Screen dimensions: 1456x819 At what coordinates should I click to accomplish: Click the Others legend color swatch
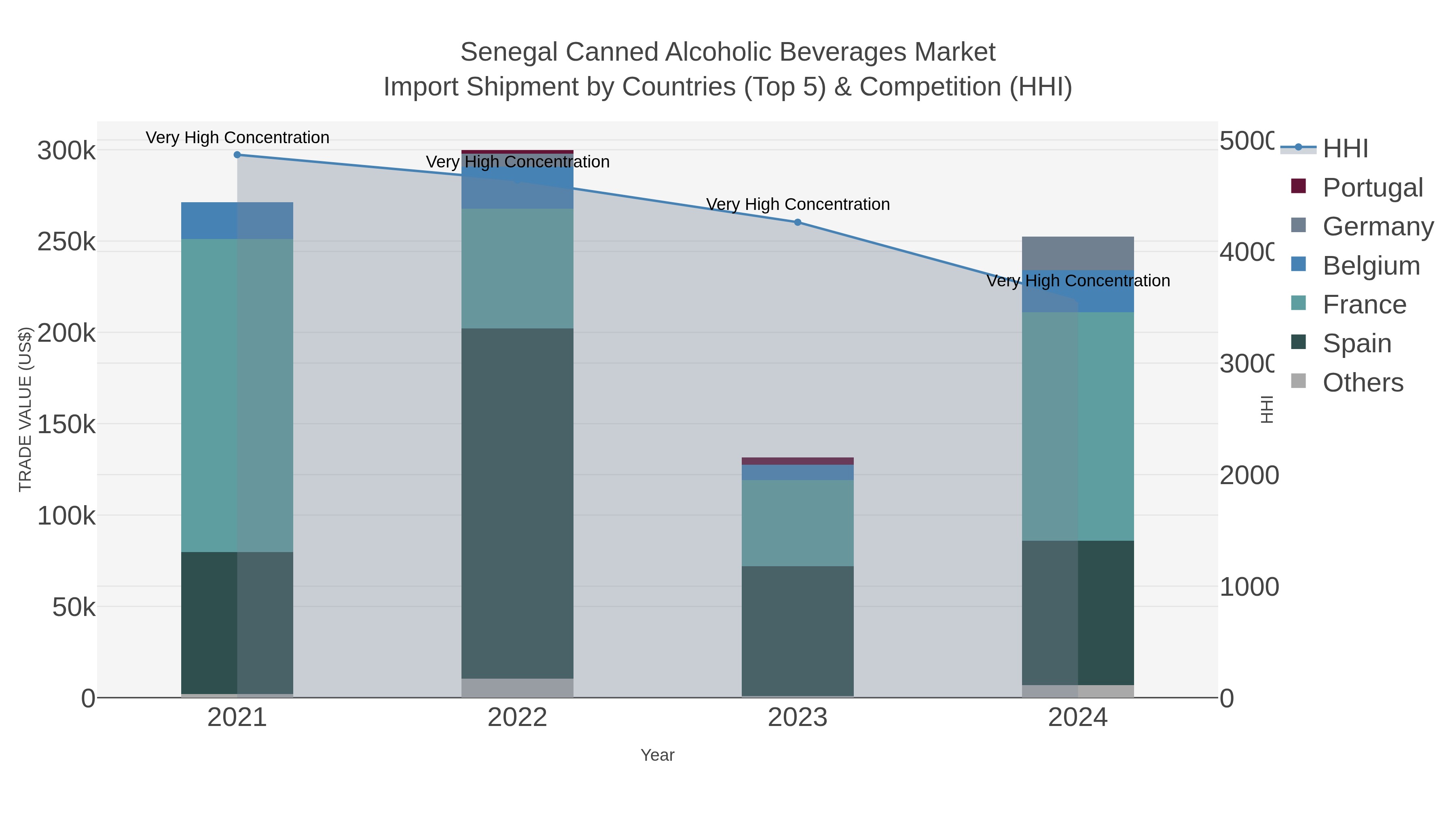click(1299, 381)
